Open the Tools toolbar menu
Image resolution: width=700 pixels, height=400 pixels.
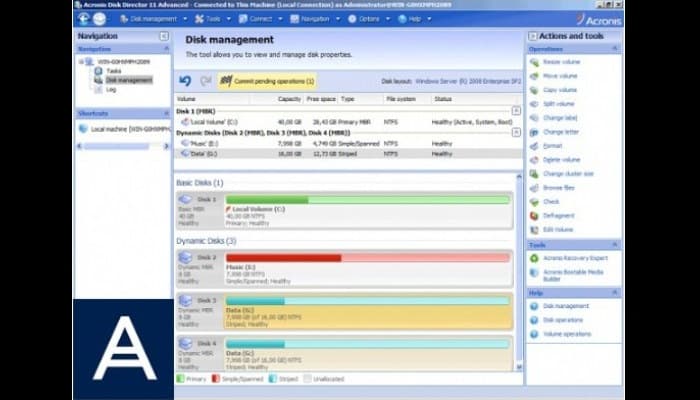pos(213,19)
